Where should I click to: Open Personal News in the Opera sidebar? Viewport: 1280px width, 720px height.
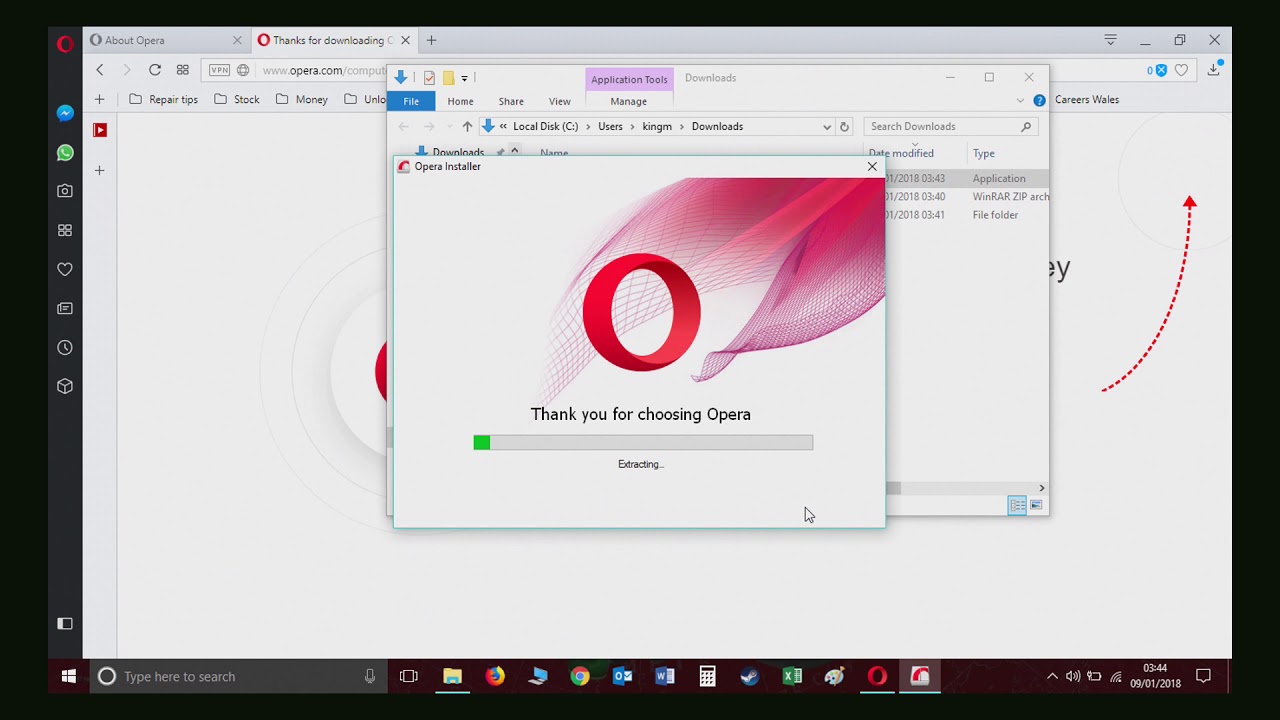tap(65, 308)
